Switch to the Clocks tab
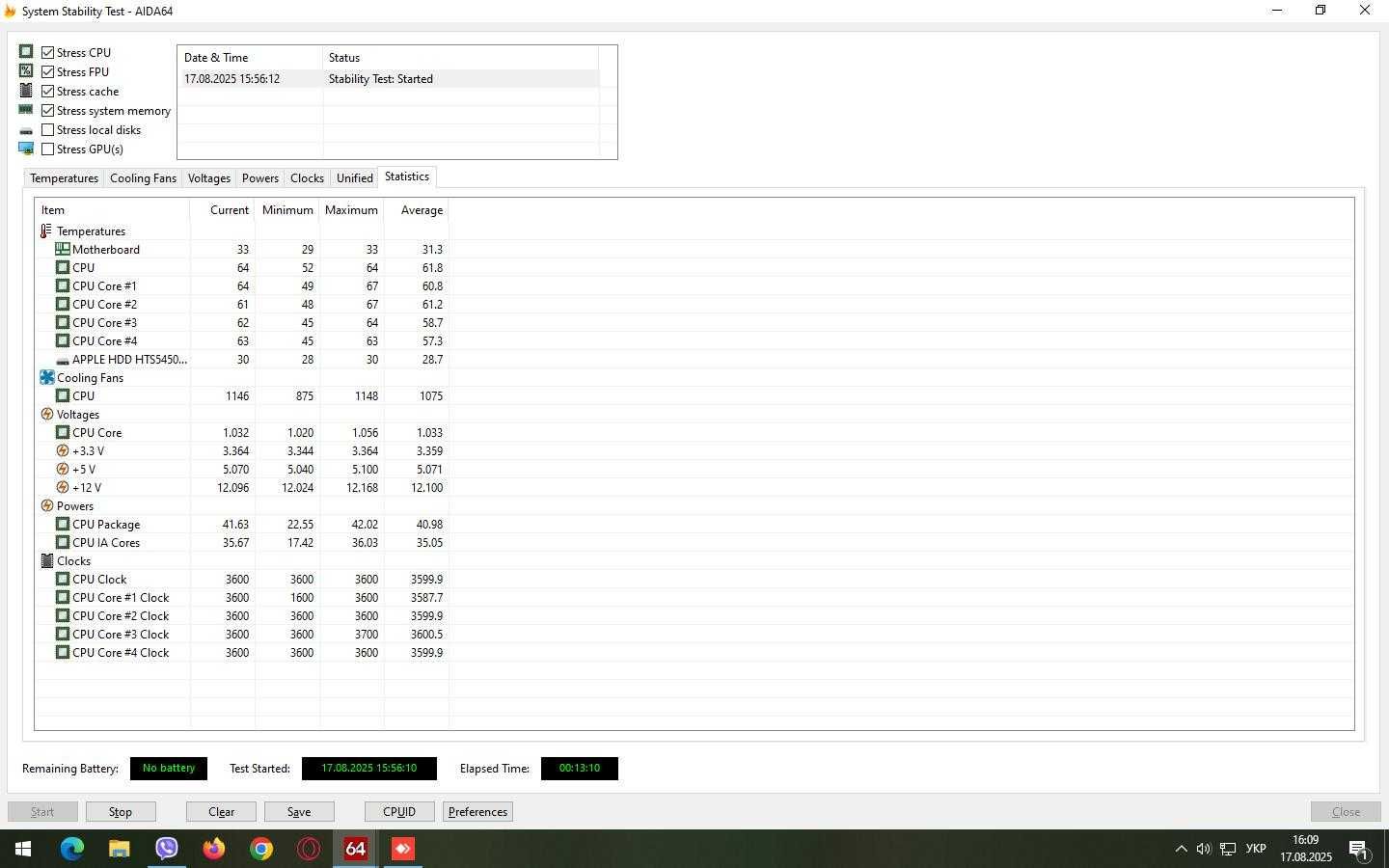 click(307, 178)
